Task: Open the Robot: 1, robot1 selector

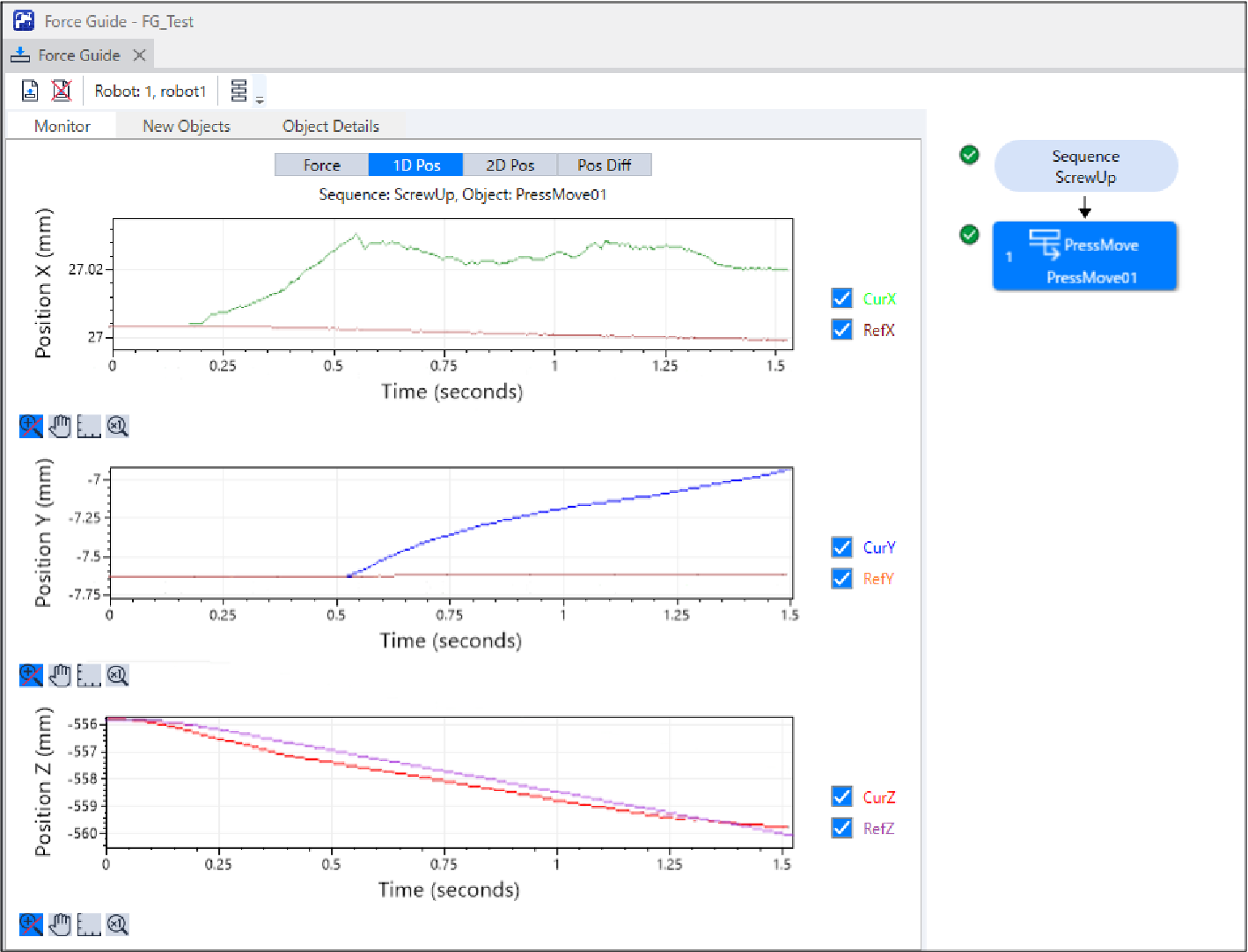Action: [x=150, y=91]
